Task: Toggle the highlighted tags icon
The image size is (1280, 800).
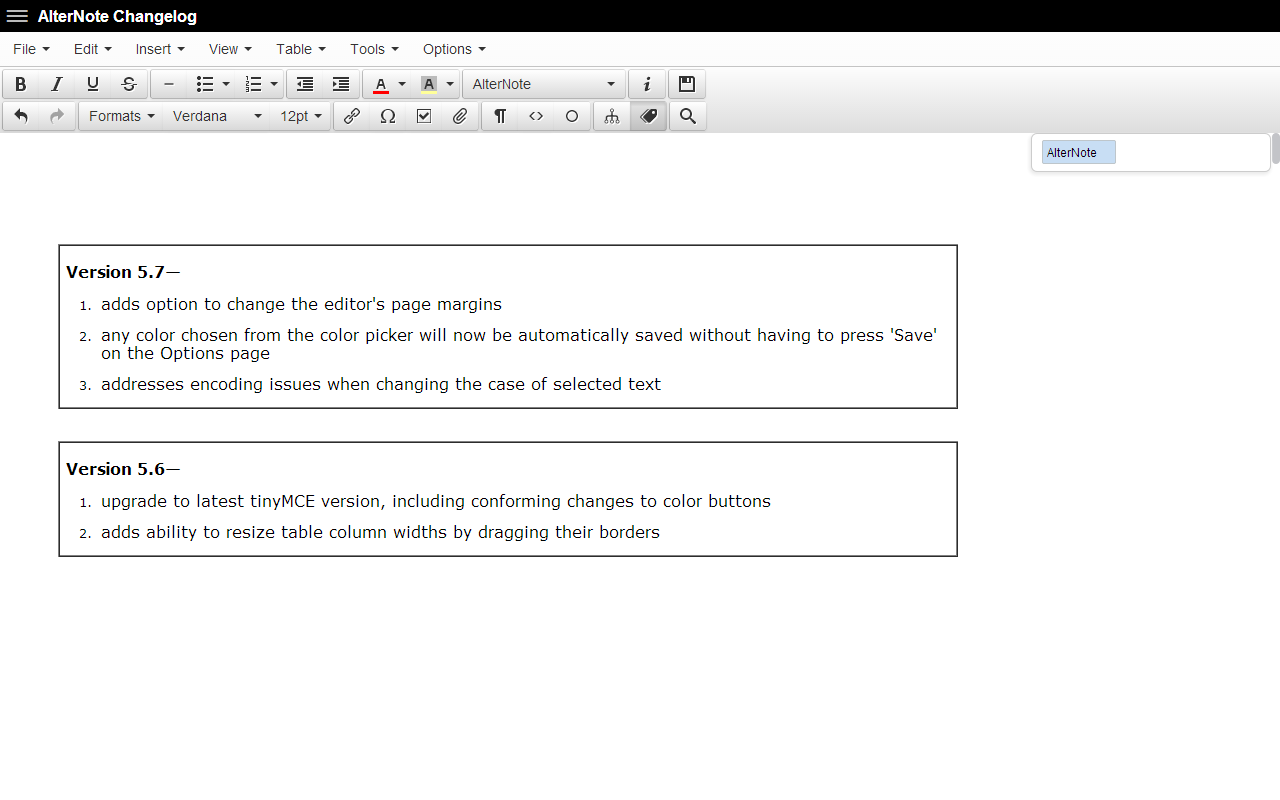Action: [x=648, y=116]
